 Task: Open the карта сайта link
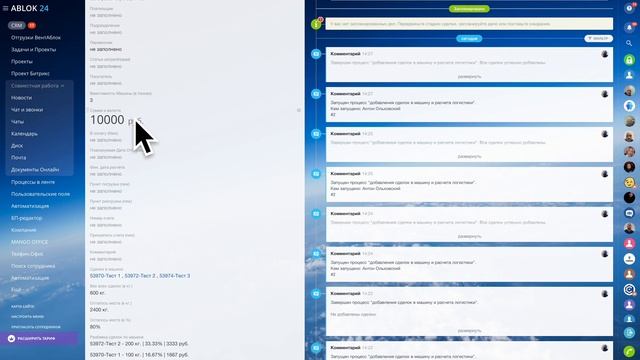pos(22,306)
